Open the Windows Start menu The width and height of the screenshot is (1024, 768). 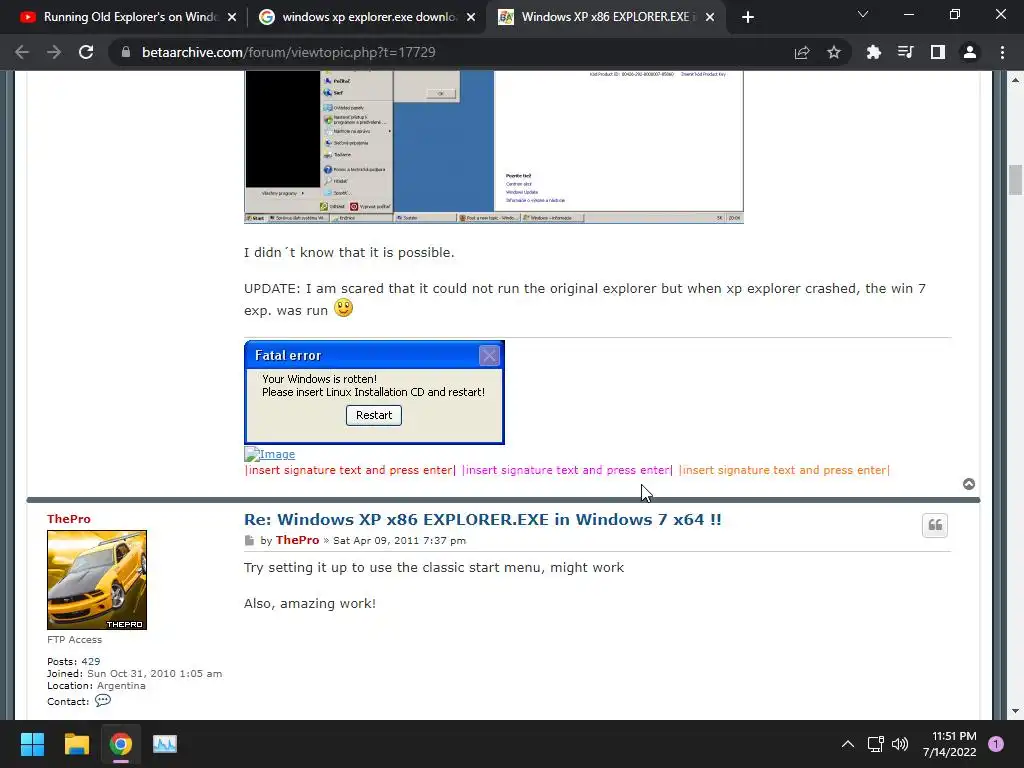[32, 744]
